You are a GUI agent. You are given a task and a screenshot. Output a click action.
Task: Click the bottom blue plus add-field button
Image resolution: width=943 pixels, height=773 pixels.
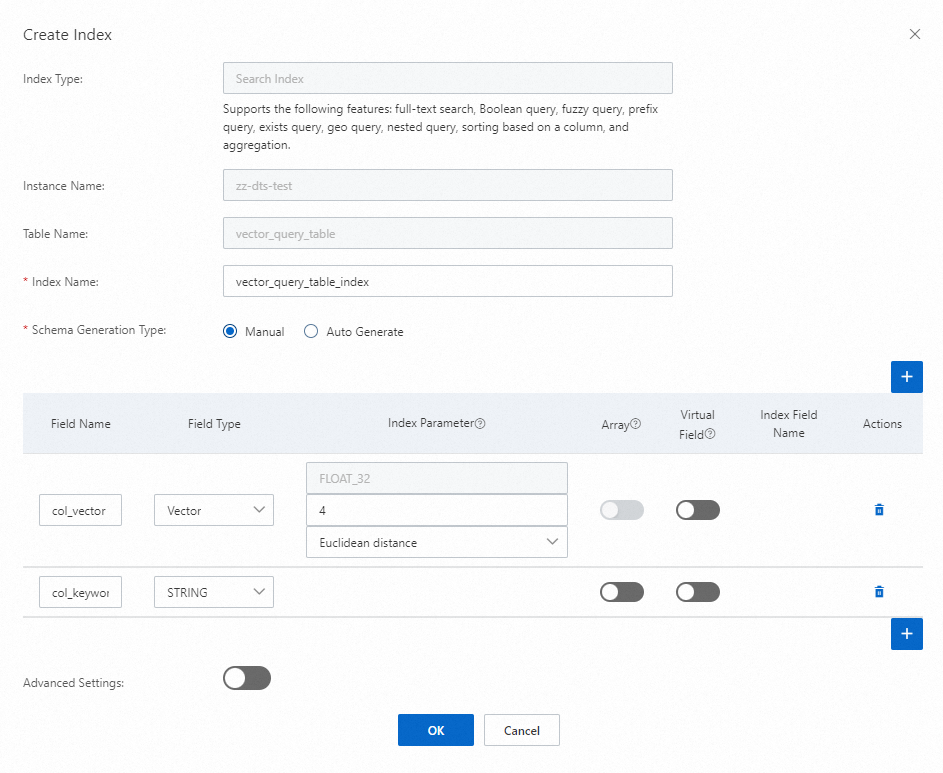(906, 634)
